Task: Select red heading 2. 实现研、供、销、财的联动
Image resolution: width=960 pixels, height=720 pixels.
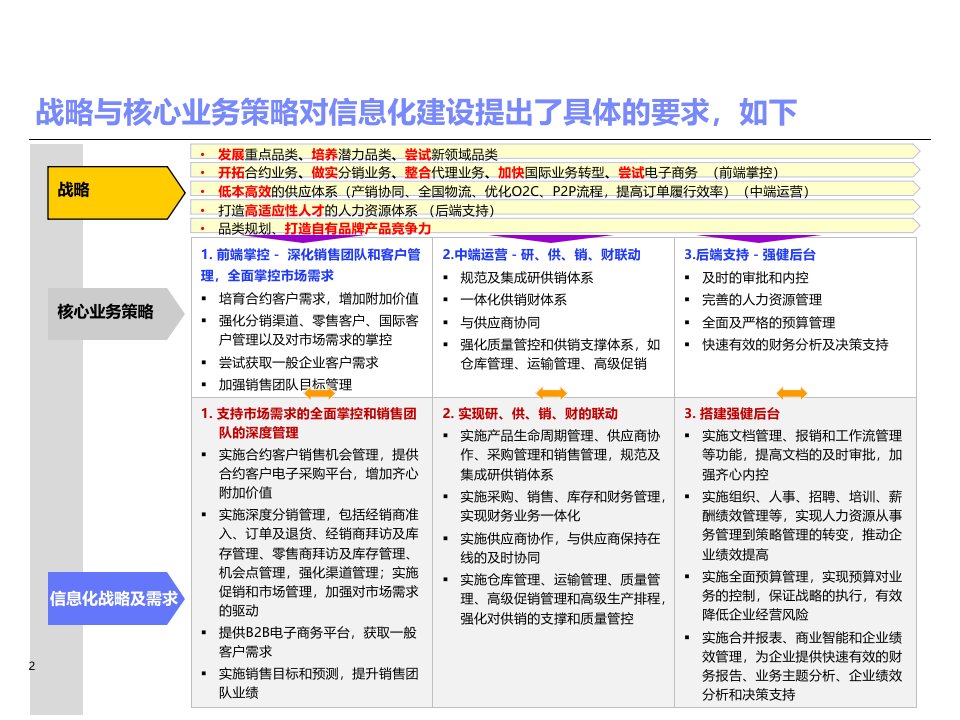Action: coord(530,414)
